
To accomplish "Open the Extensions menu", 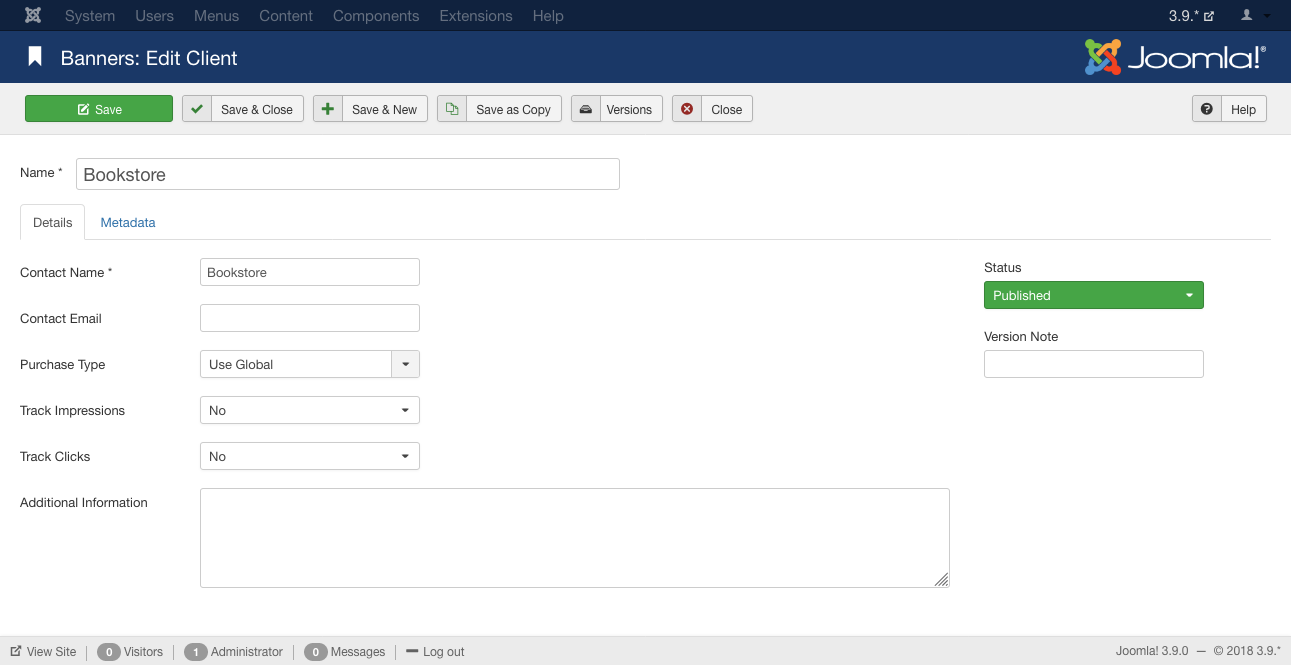I will tap(476, 16).
